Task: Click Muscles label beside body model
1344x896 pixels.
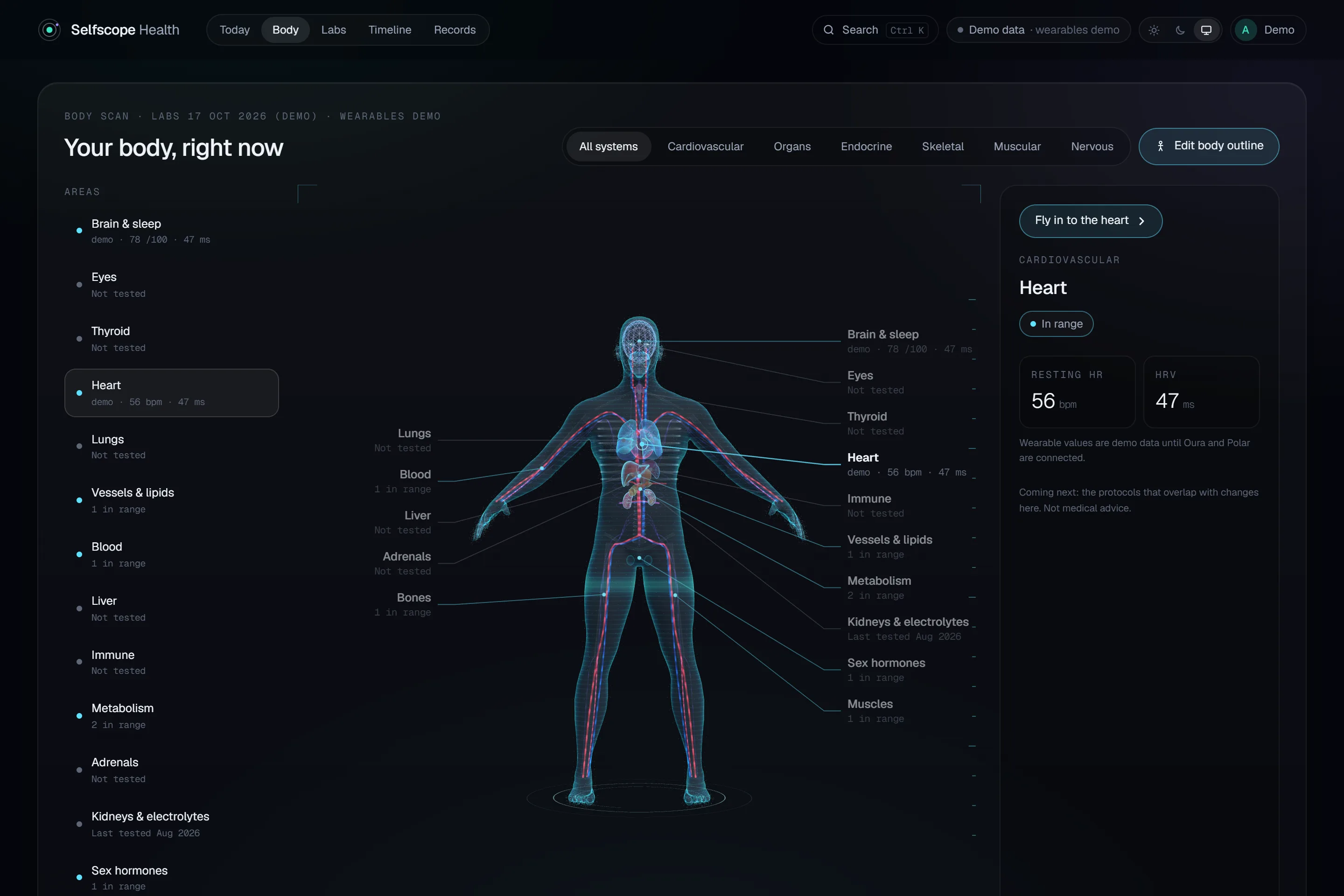Action: pos(875,711)
